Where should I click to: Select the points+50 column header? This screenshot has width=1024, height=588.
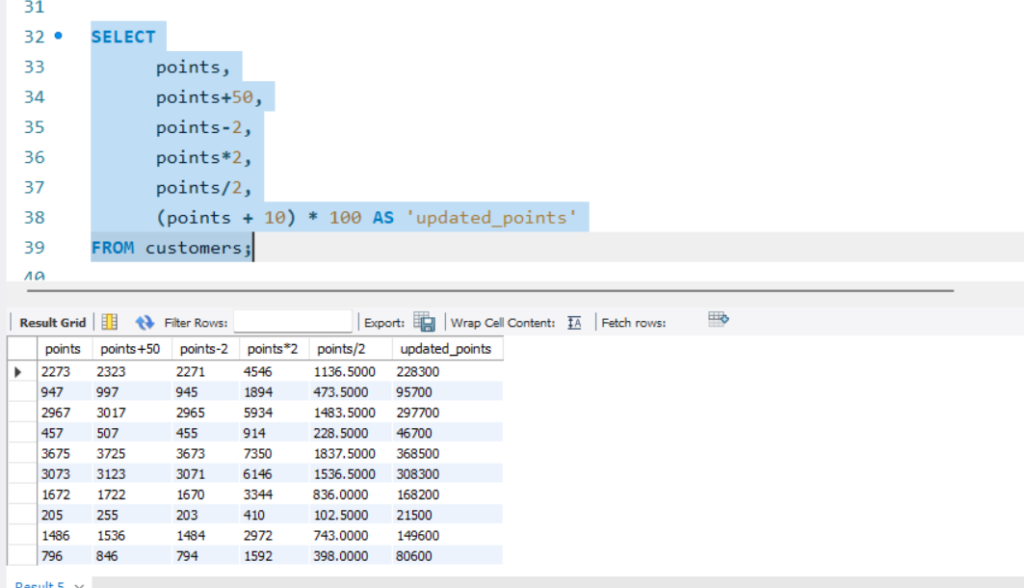click(x=131, y=349)
